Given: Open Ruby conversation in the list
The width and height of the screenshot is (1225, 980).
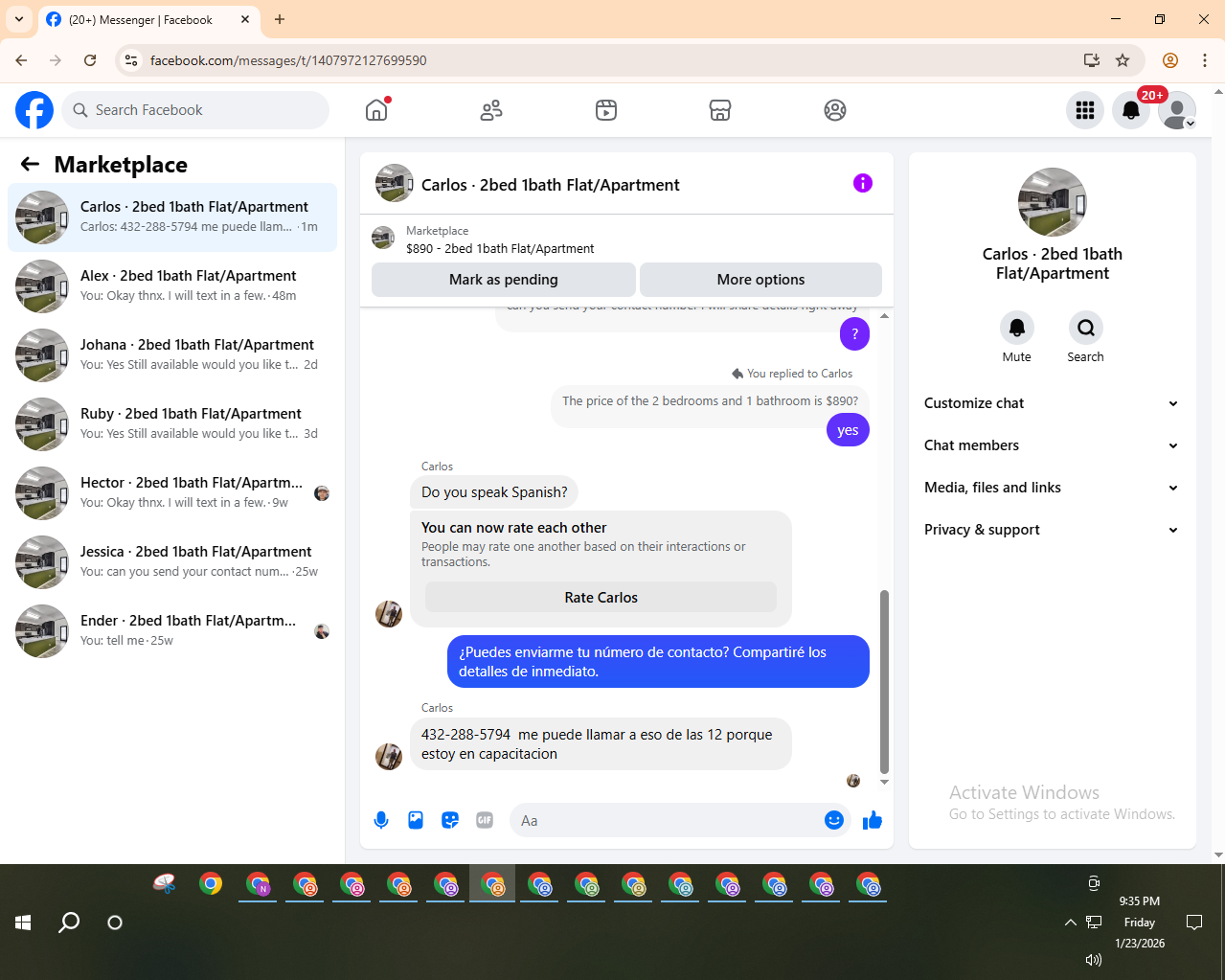Looking at the screenshot, I should pos(172,424).
